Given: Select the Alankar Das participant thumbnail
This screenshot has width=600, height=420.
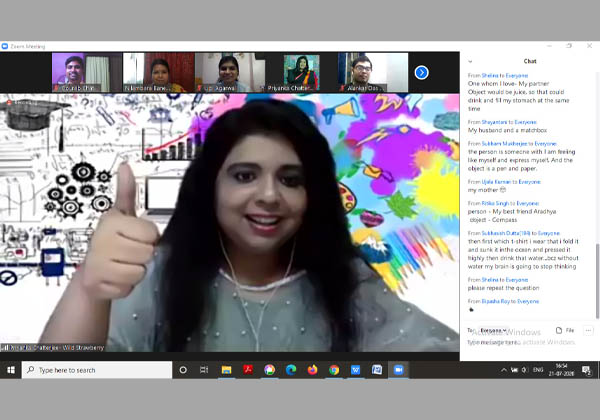Looking at the screenshot, I should pos(373,72).
